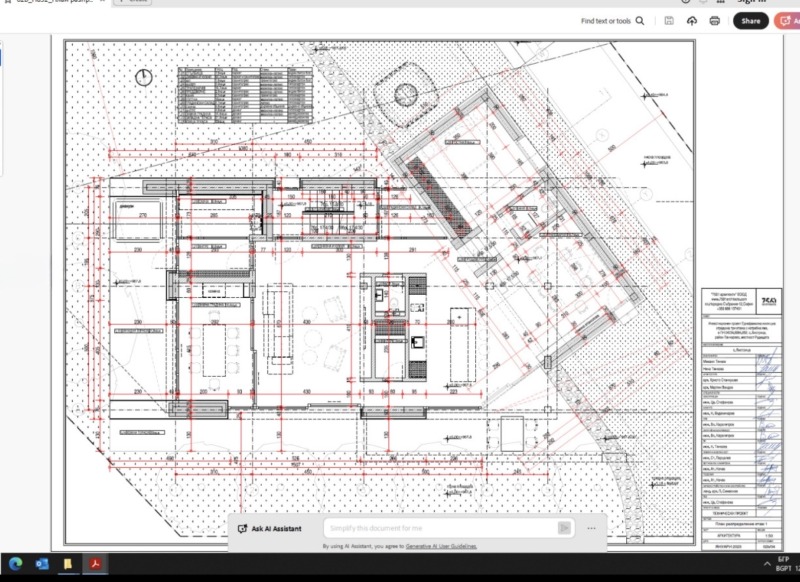Open the AI Assistant more options menu
This screenshot has width=800, height=582.
pos(592,528)
